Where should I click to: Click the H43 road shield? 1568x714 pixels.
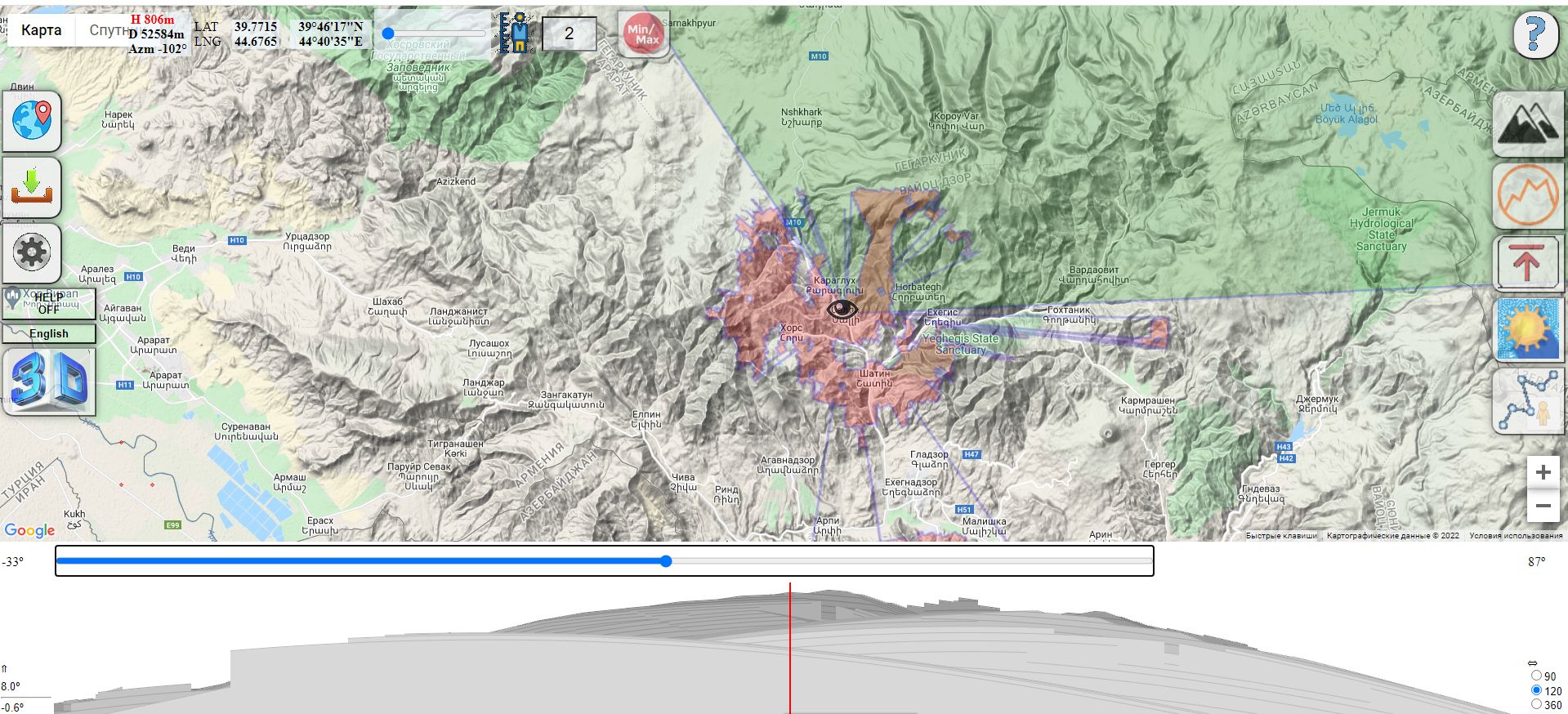point(1284,447)
